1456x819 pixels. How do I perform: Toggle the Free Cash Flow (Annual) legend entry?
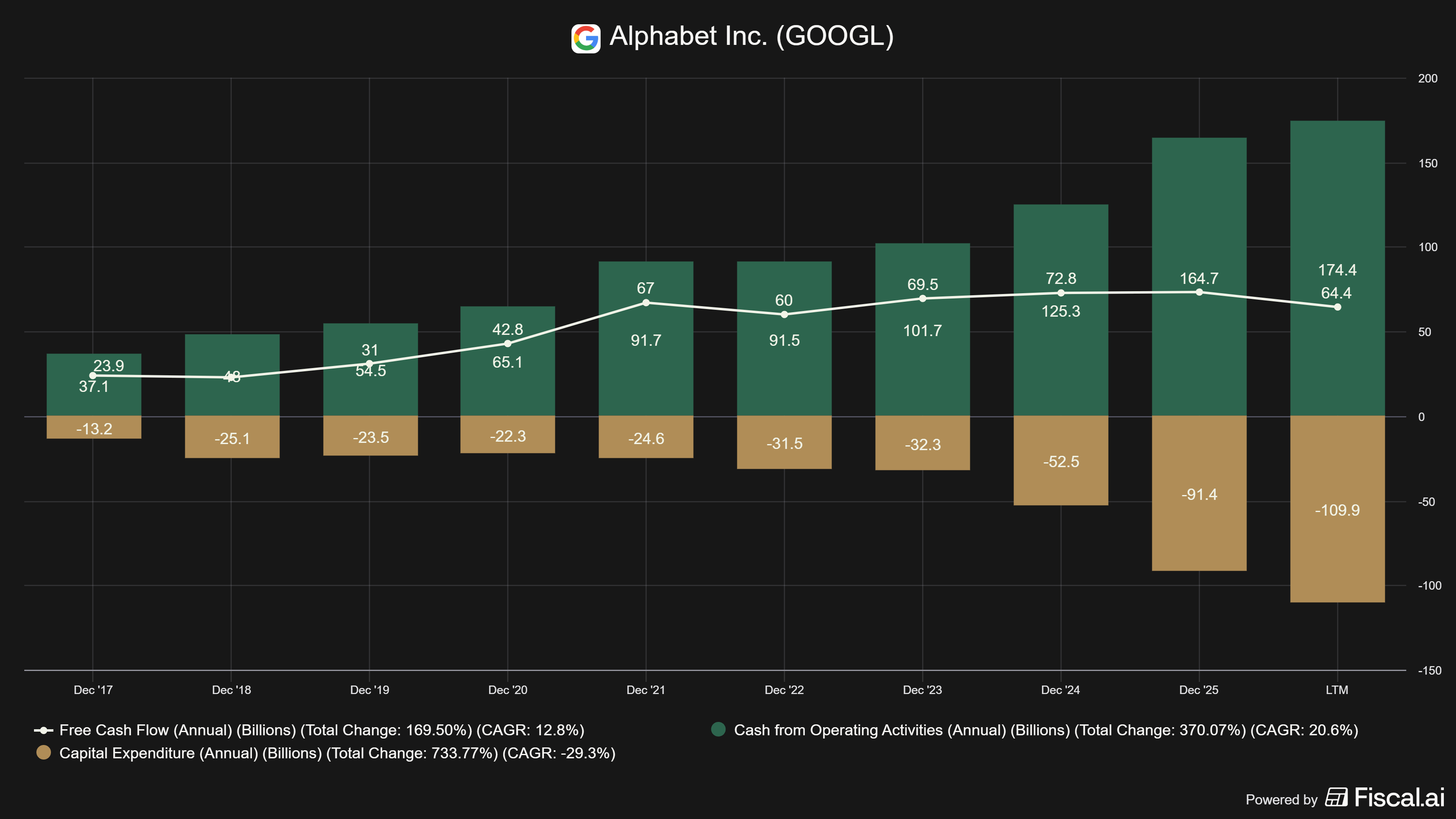pyautogui.click(x=309, y=730)
